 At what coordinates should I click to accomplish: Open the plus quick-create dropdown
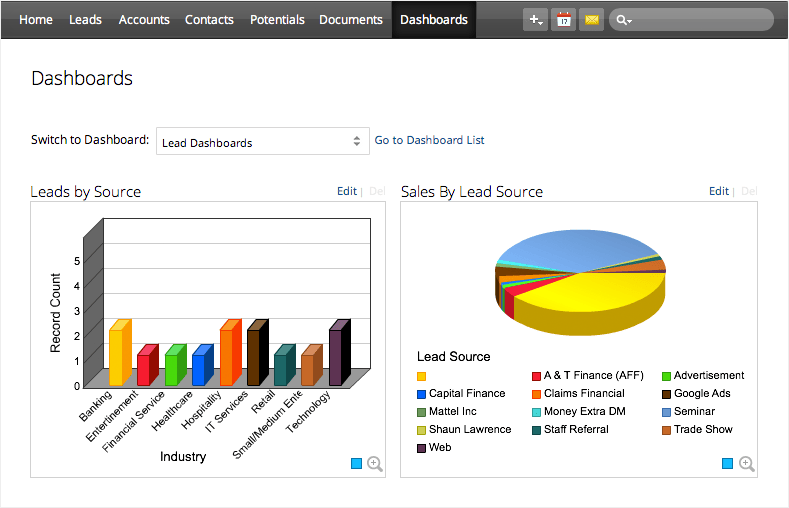point(535,20)
